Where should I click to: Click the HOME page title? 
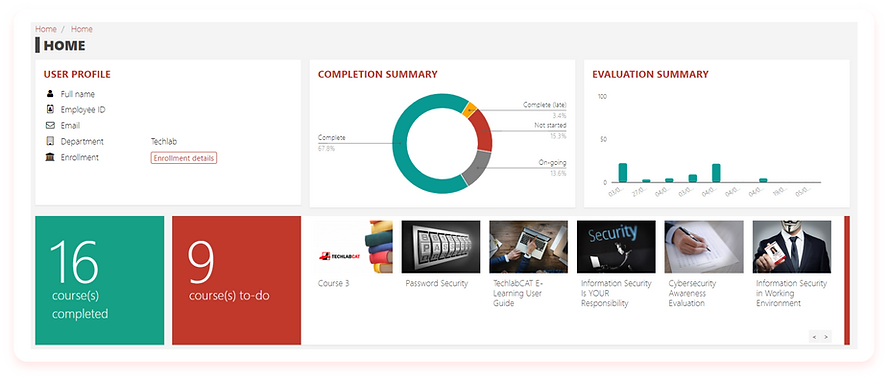[x=64, y=46]
